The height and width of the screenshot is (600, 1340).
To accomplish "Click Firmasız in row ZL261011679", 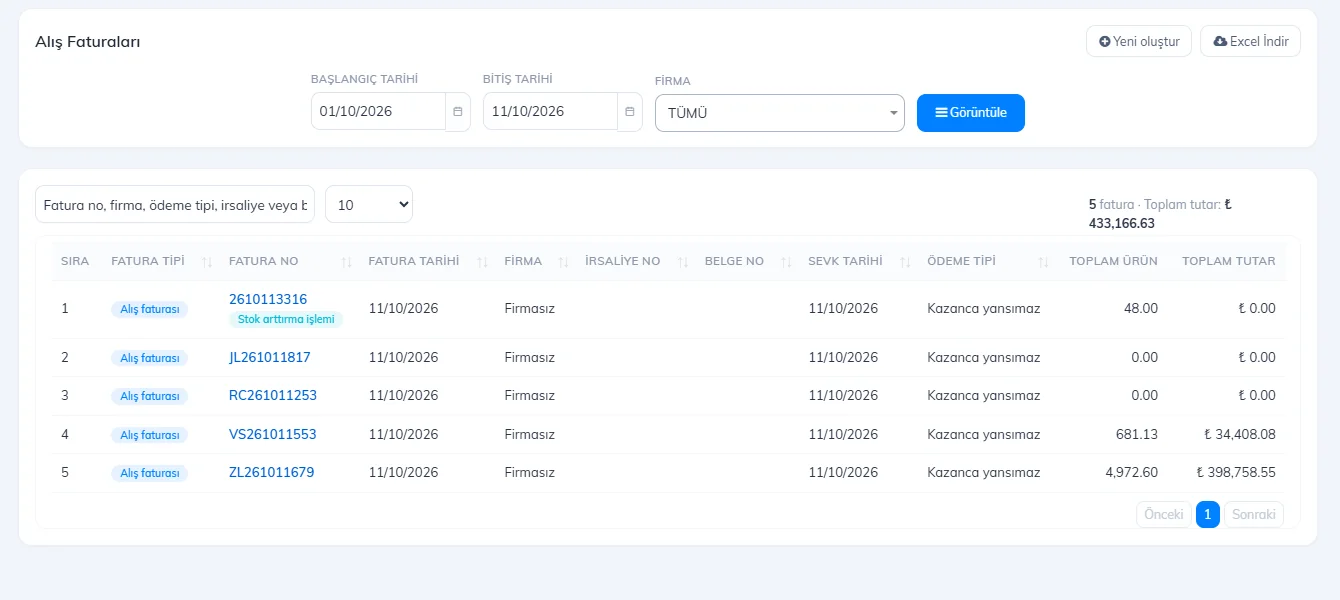I will click(x=530, y=472).
